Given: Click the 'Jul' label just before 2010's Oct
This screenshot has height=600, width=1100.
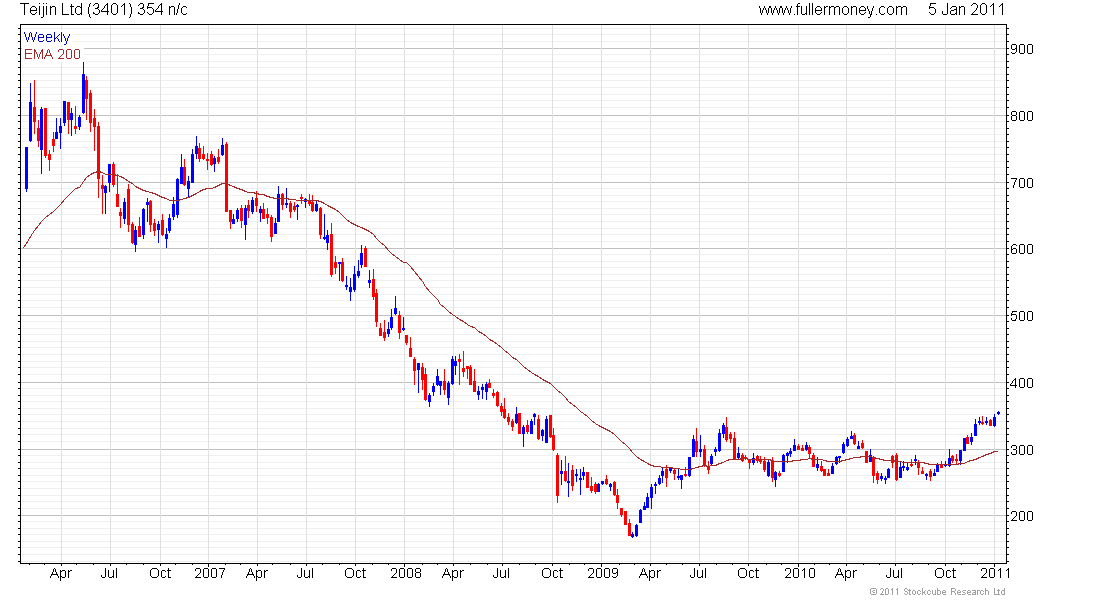Looking at the screenshot, I should pyautogui.click(x=894, y=573).
